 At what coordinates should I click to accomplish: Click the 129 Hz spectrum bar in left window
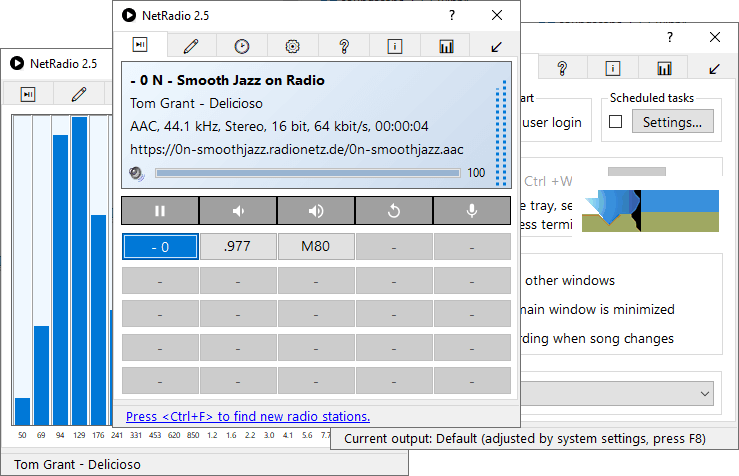tap(80, 271)
